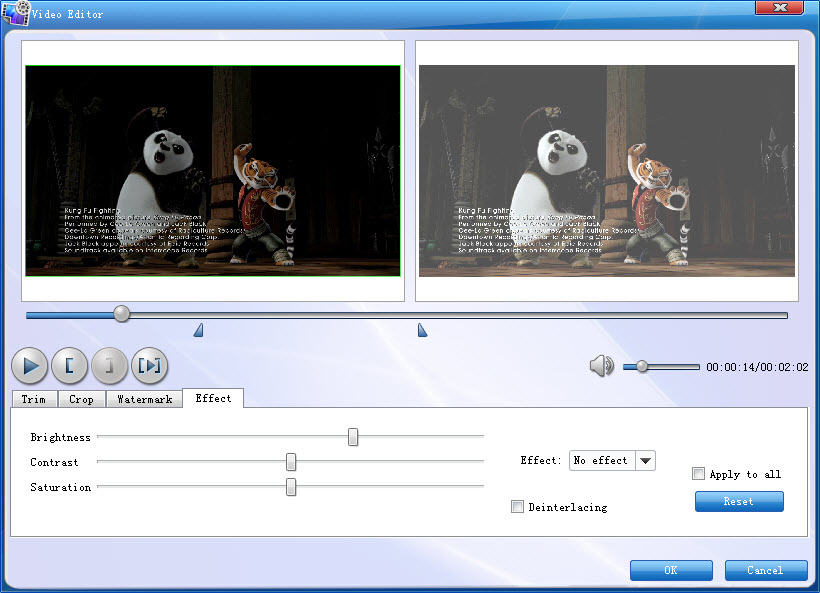Click the Brightness slider handle
The height and width of the screenshot is (593, 820).
click(x=353, y=437)
